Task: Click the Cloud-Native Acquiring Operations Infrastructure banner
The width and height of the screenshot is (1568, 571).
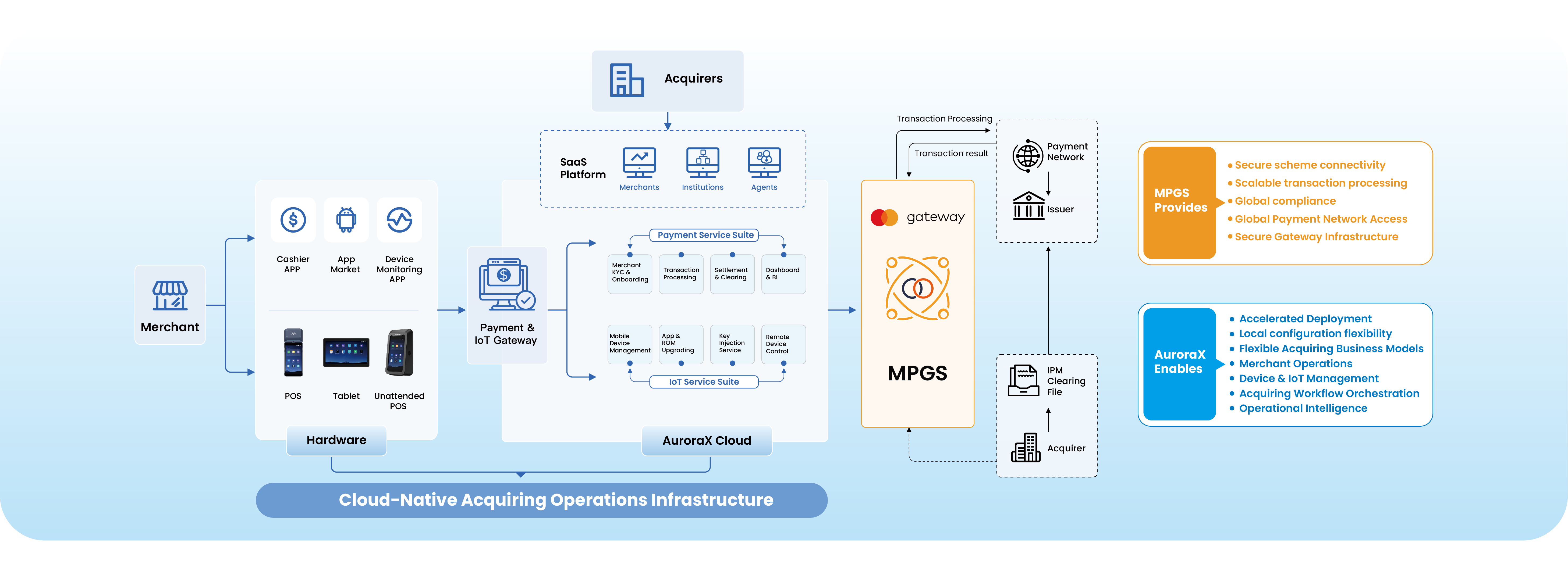Action: [542, 500]
